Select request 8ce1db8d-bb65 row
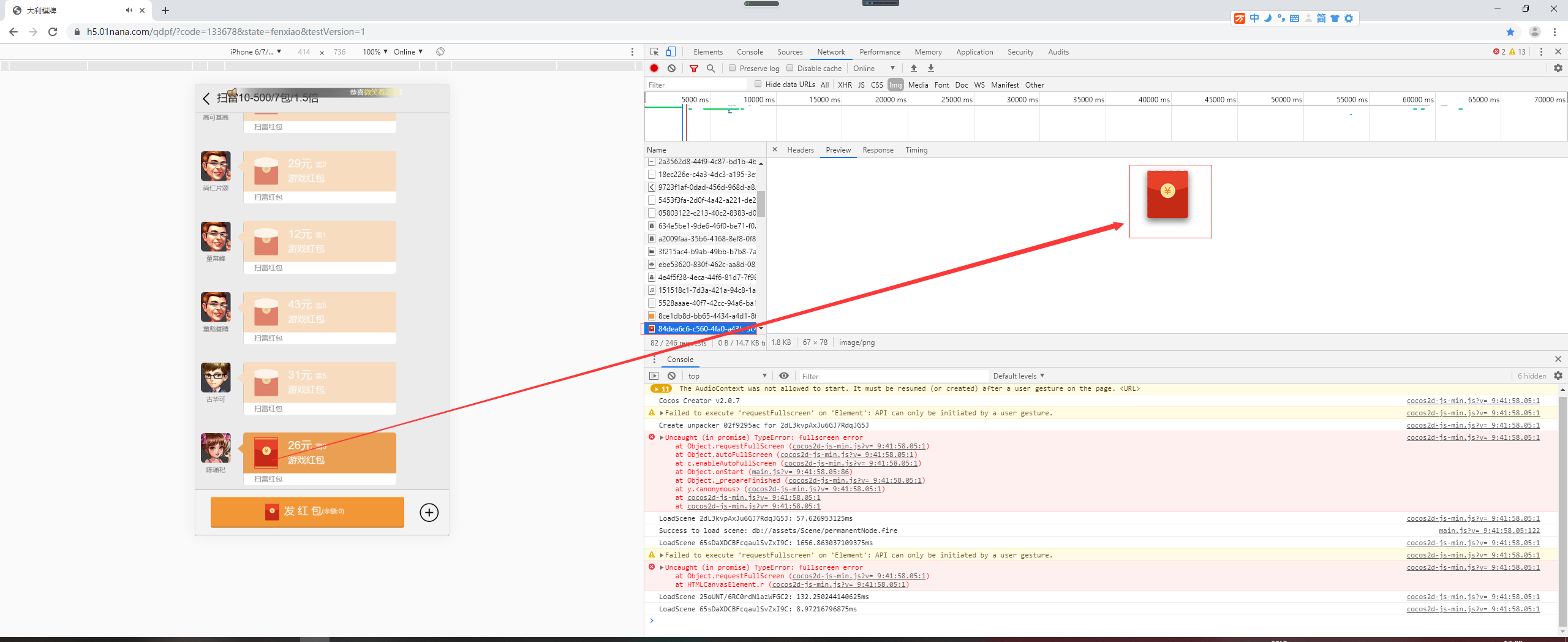 [x=701, y=316]
